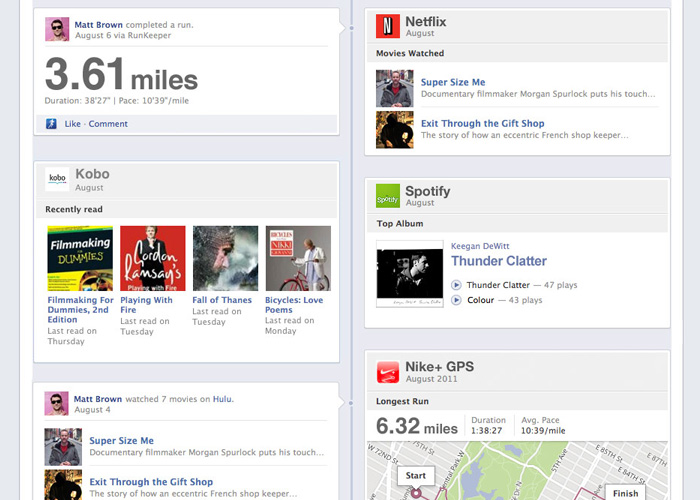Image resolution: width=700 pixels, height=500 pixels.
Task: Open the Super Size Me thumbnail in the Netflix card
Action: tap(395, 88)
